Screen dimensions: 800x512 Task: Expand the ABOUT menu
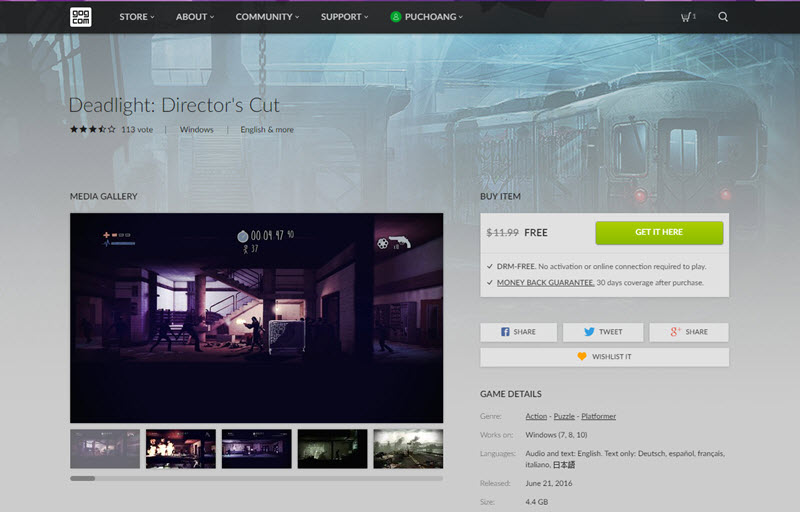click(x=195, y=17)
